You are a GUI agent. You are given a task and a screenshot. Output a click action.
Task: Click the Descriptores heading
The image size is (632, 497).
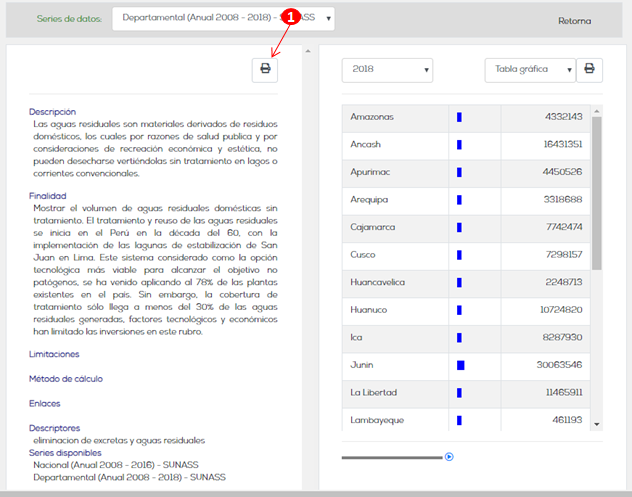pyautogui.click(x=54, y=428)
